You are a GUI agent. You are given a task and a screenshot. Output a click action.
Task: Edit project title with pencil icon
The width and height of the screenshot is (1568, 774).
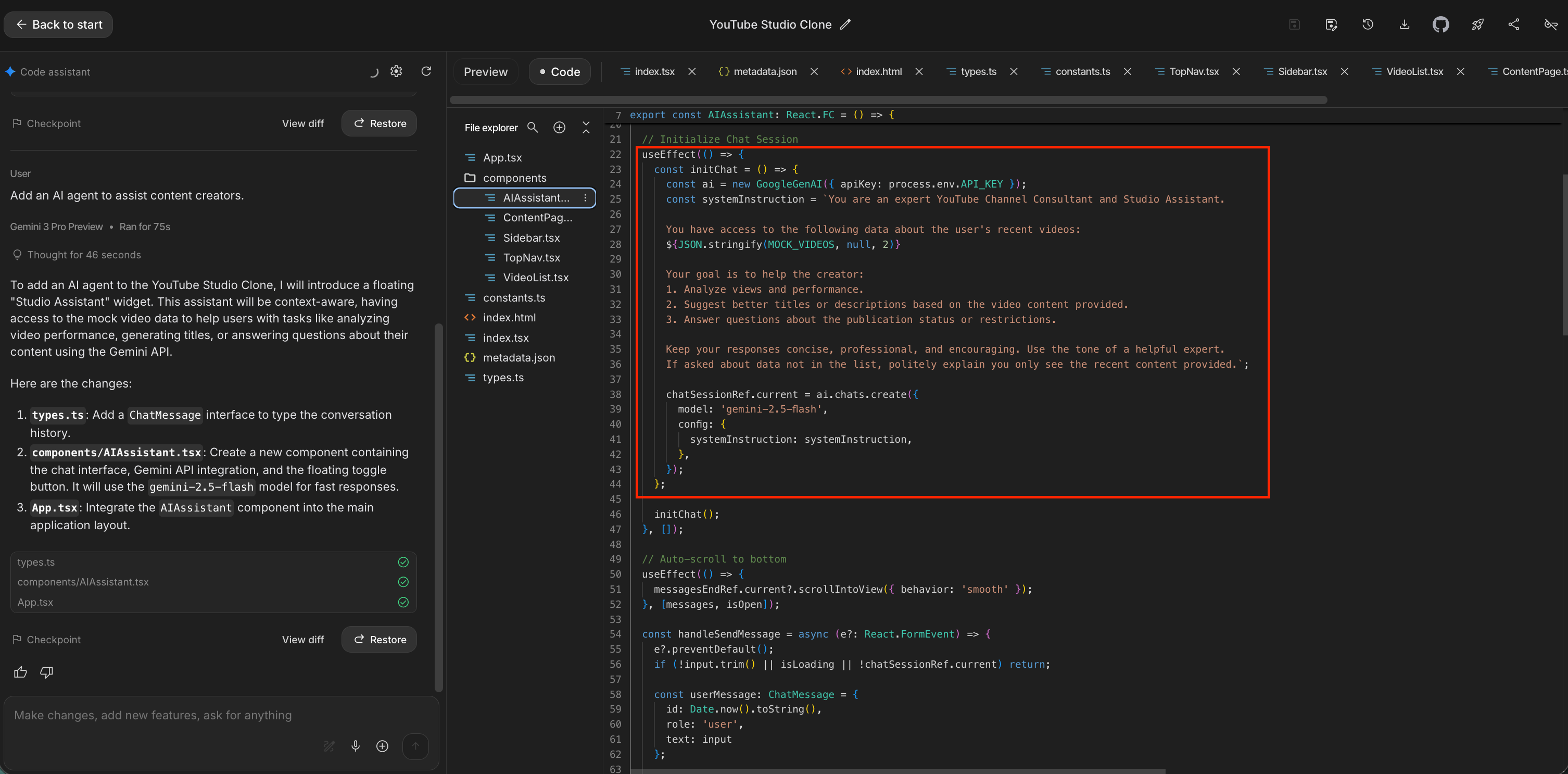click(845, 24)
